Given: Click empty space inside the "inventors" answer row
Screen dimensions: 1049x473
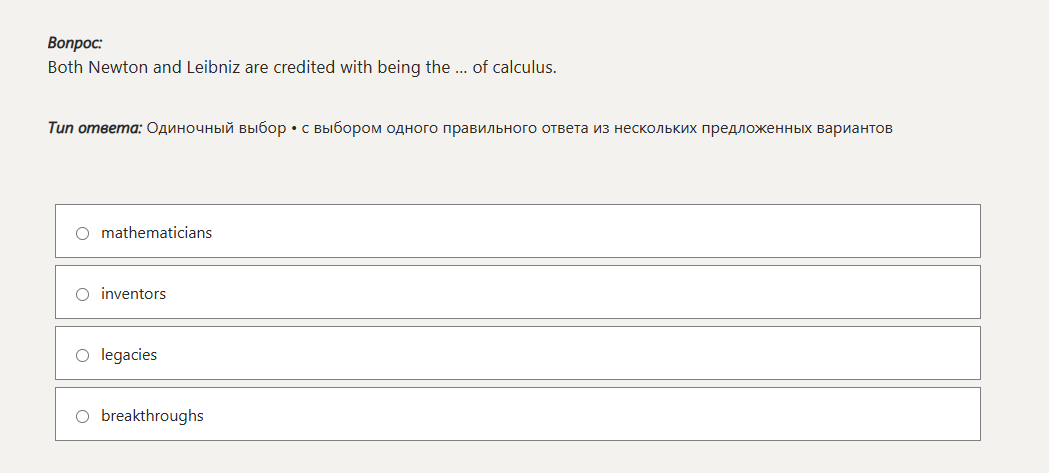Looking at the screenshot, I should (600, 294).
